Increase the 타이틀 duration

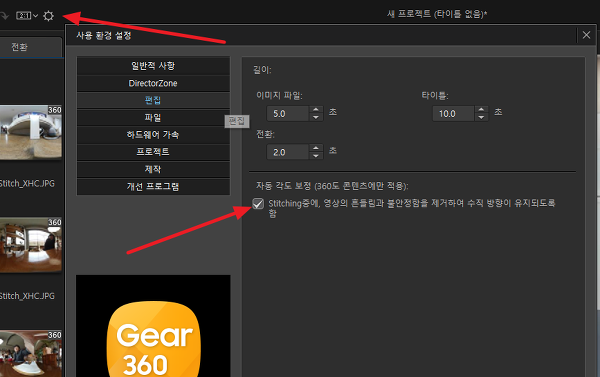pyautogui.click(x=481, y=109)
